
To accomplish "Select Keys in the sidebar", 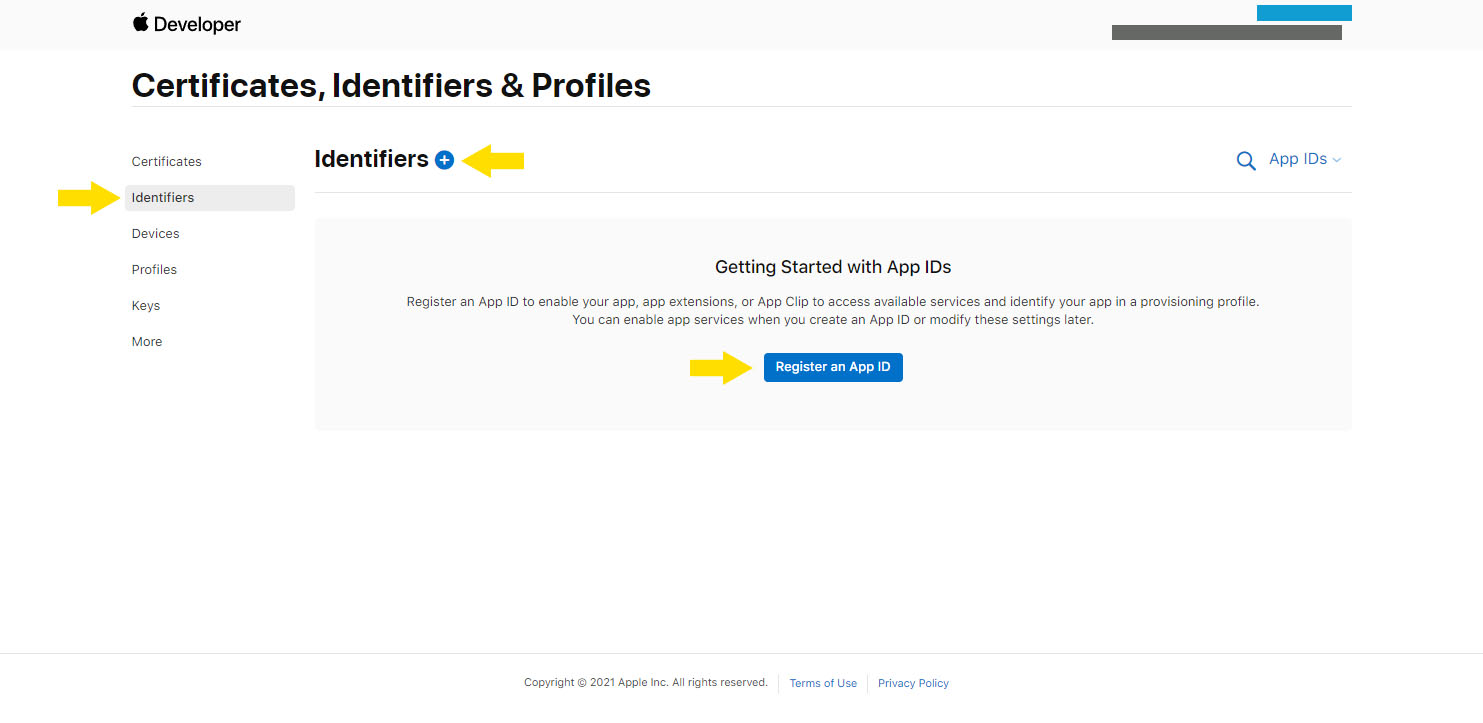I will pyautogui.click(x=146, y=305).
